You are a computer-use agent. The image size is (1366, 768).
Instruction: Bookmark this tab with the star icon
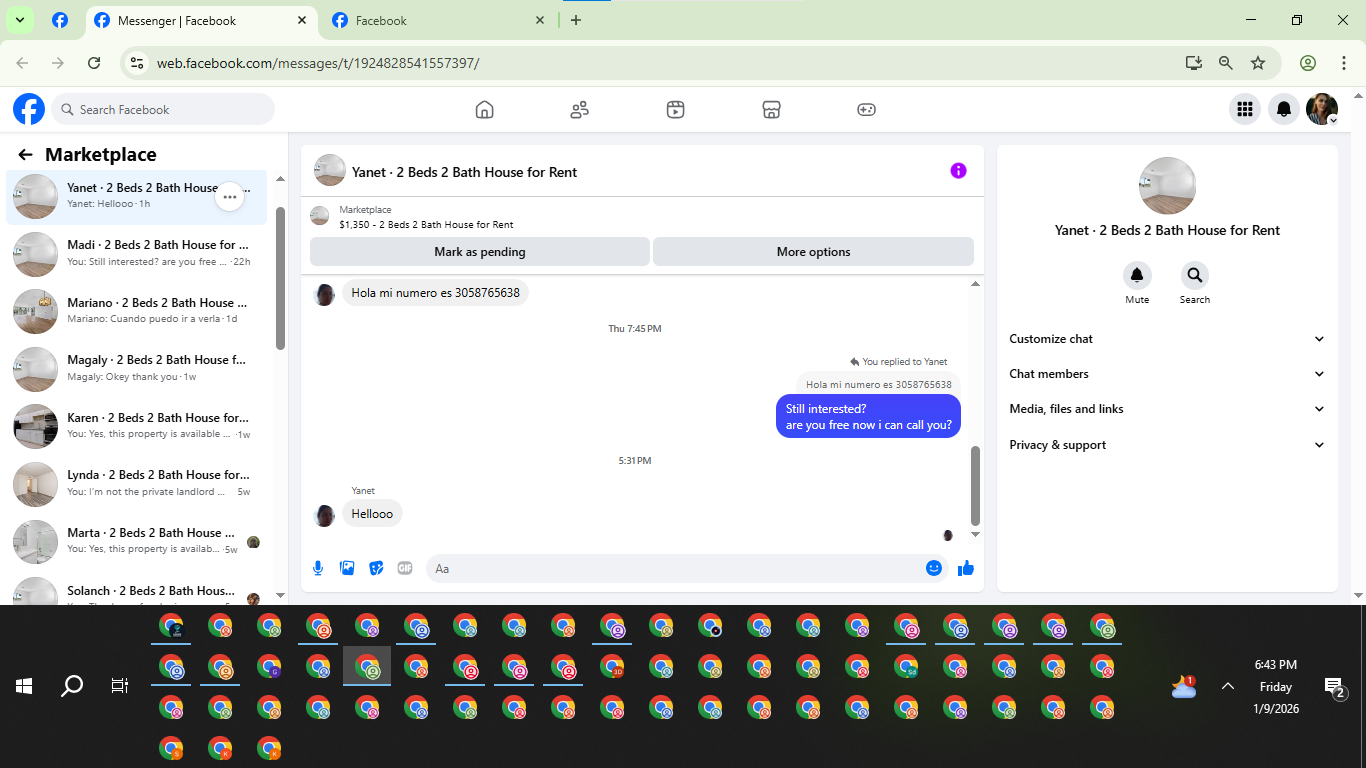point(1258,63)
